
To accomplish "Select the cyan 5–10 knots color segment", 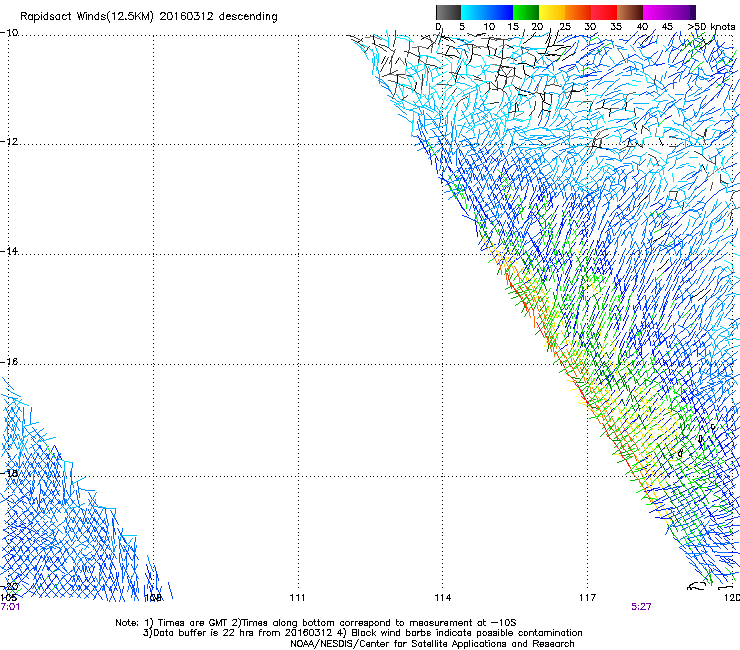I will click(x=474, y=12).
